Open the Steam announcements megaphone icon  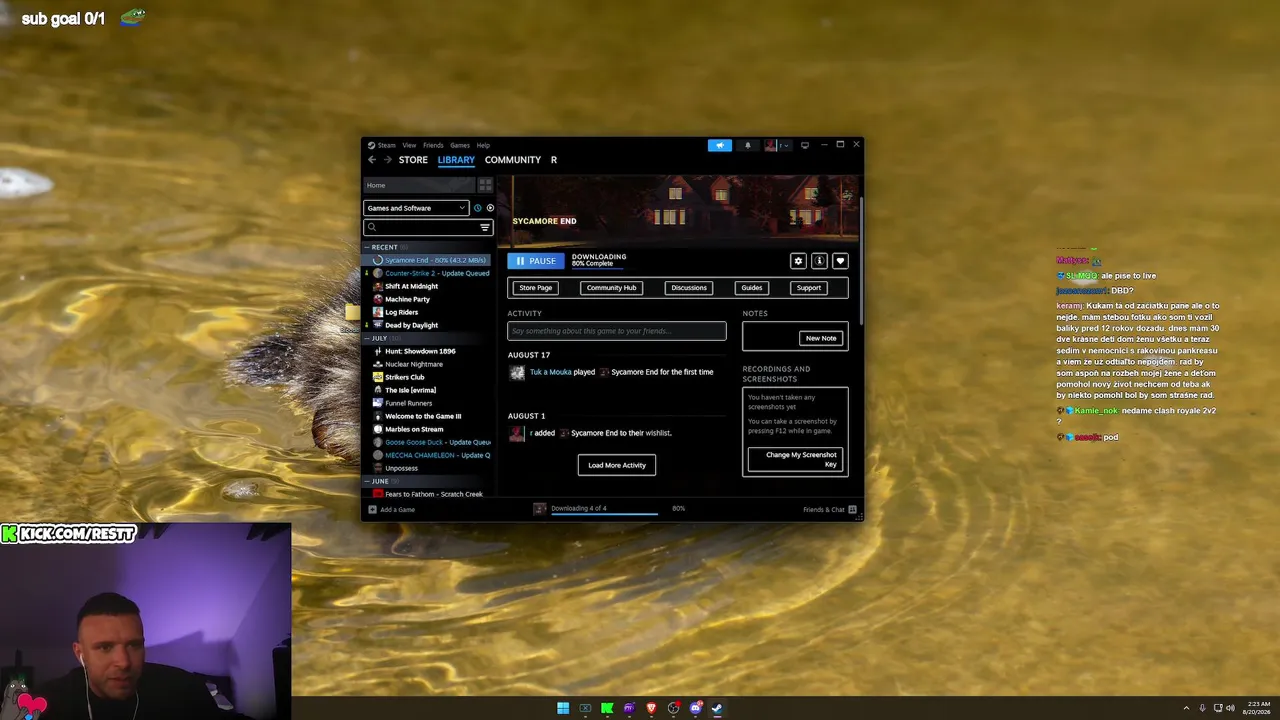pos(719,145)
